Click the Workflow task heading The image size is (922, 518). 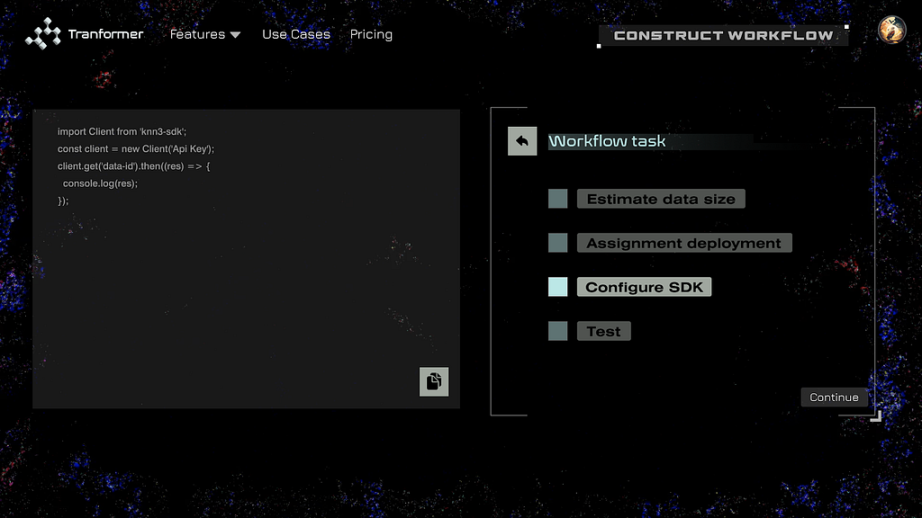[607, 141]
